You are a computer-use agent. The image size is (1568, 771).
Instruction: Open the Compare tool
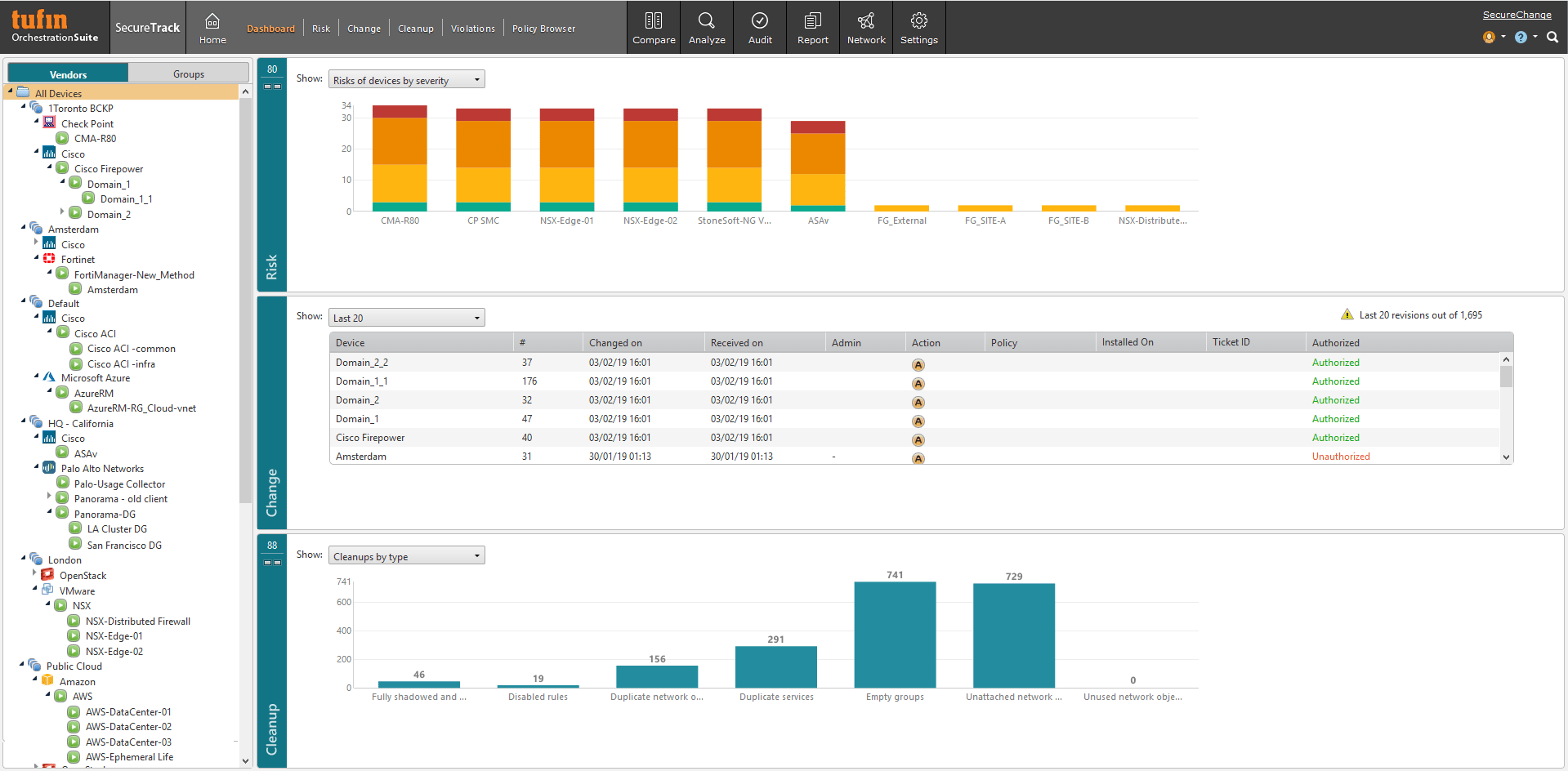click(653, 27)
